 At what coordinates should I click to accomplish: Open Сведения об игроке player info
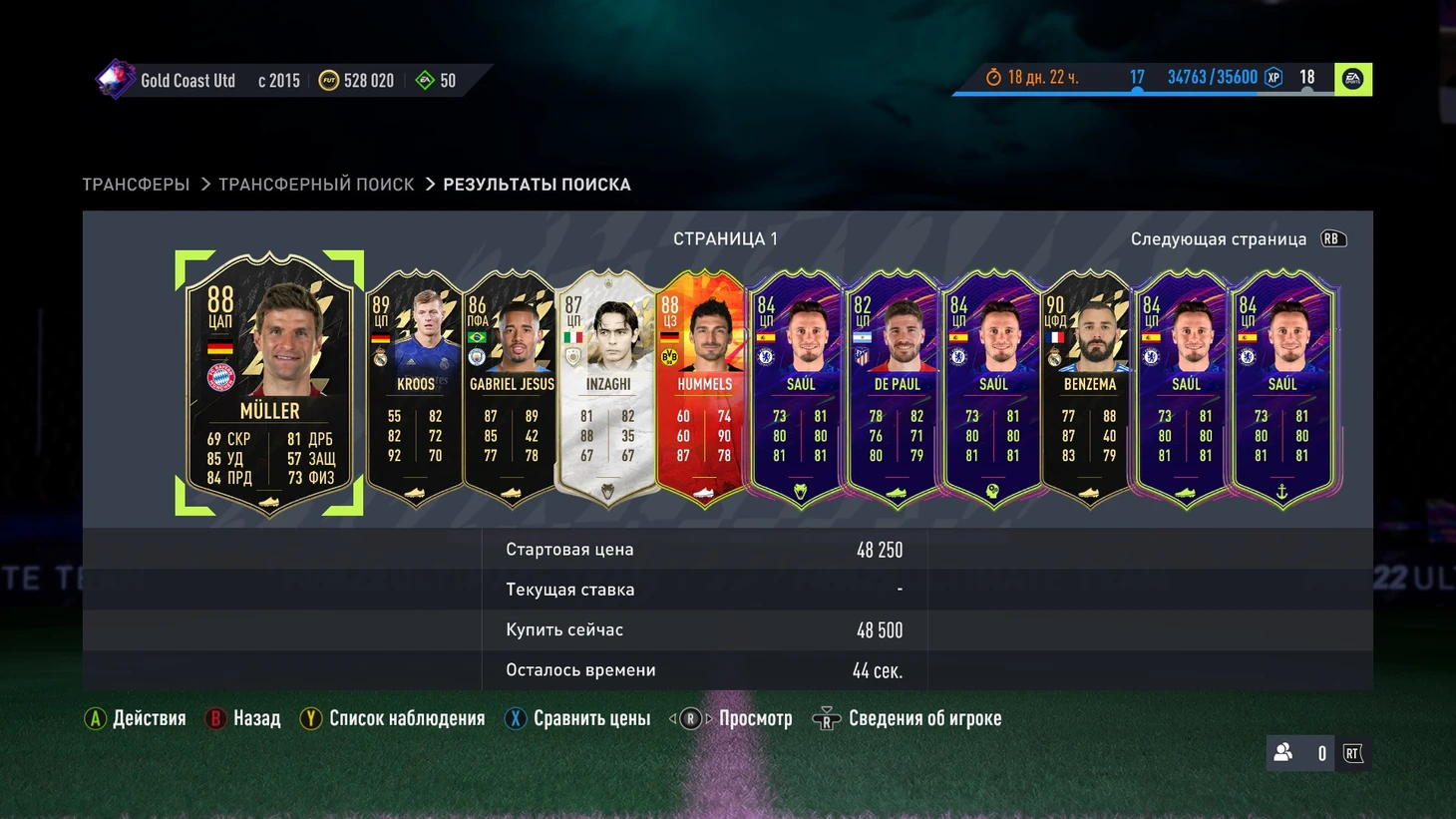(x=907, y=719)
